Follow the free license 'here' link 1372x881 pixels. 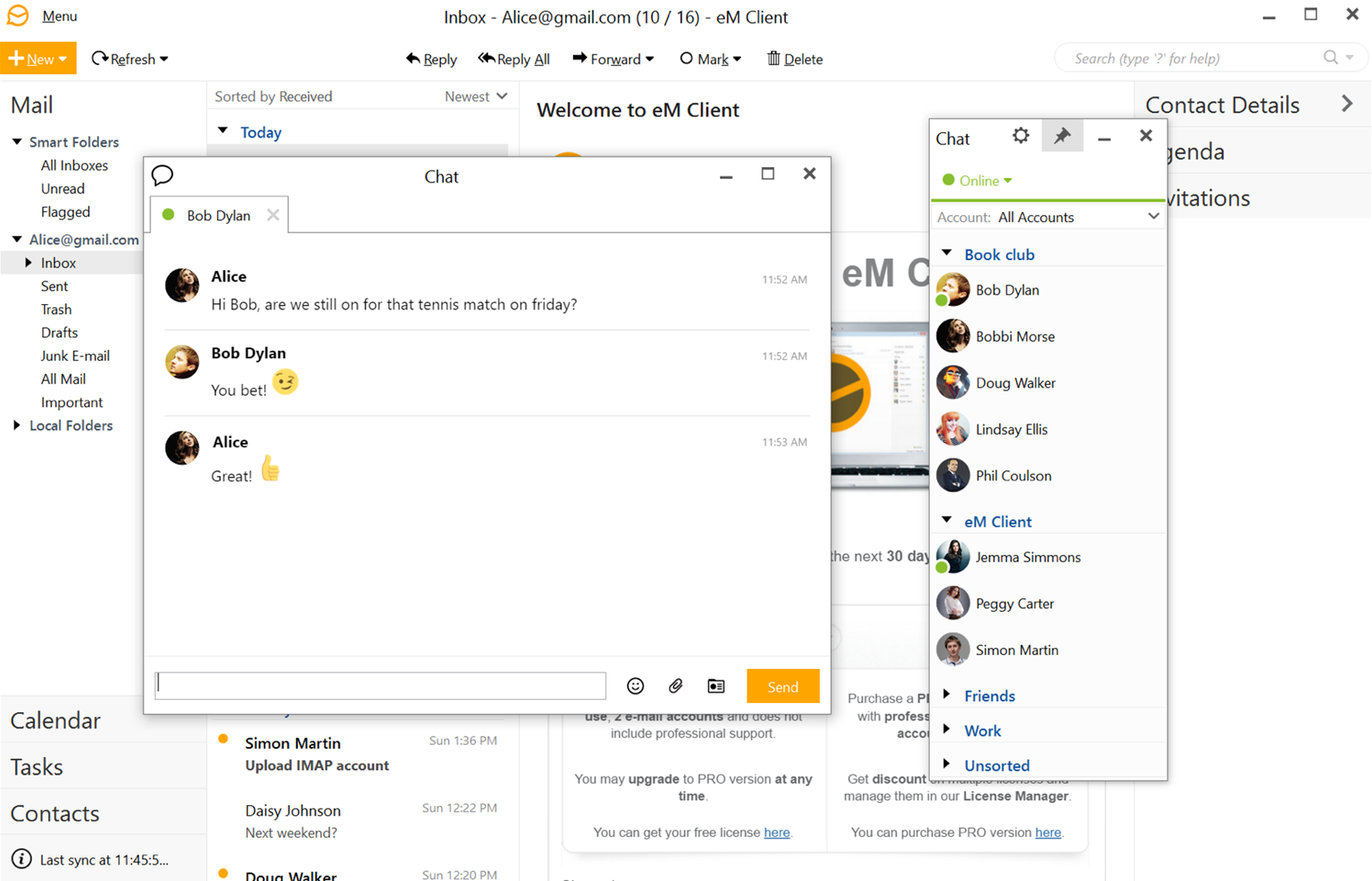click(x=777, y=832)
